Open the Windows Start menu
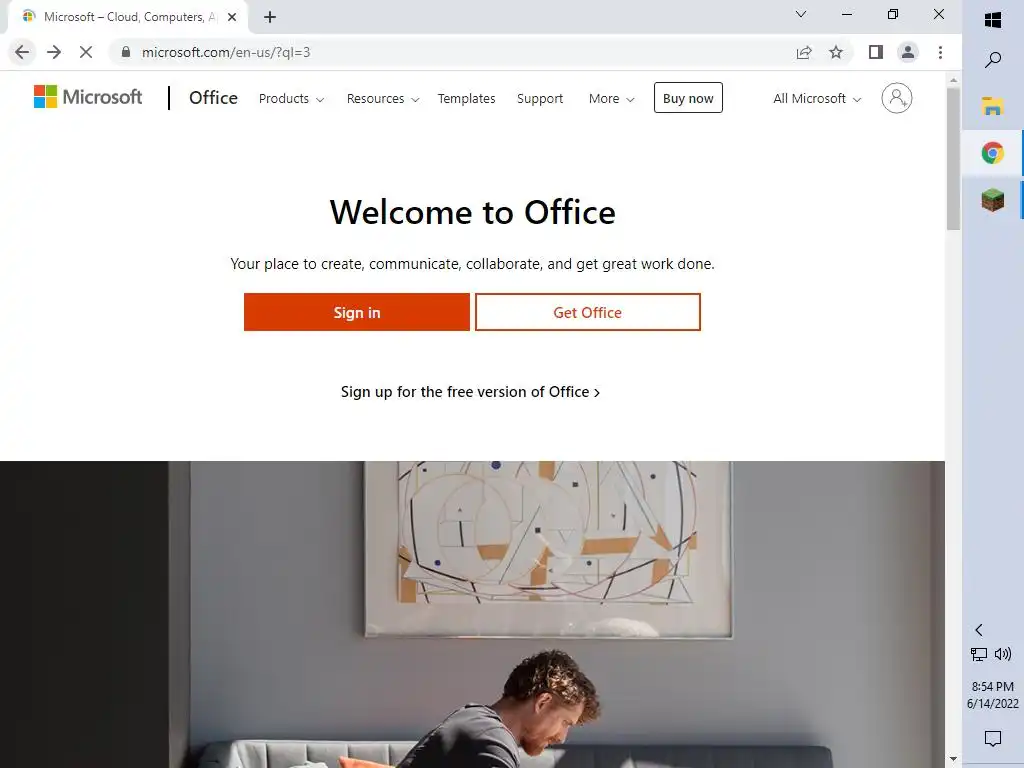1024x768 pixels. pyautogui.click(x=993, y=20)
